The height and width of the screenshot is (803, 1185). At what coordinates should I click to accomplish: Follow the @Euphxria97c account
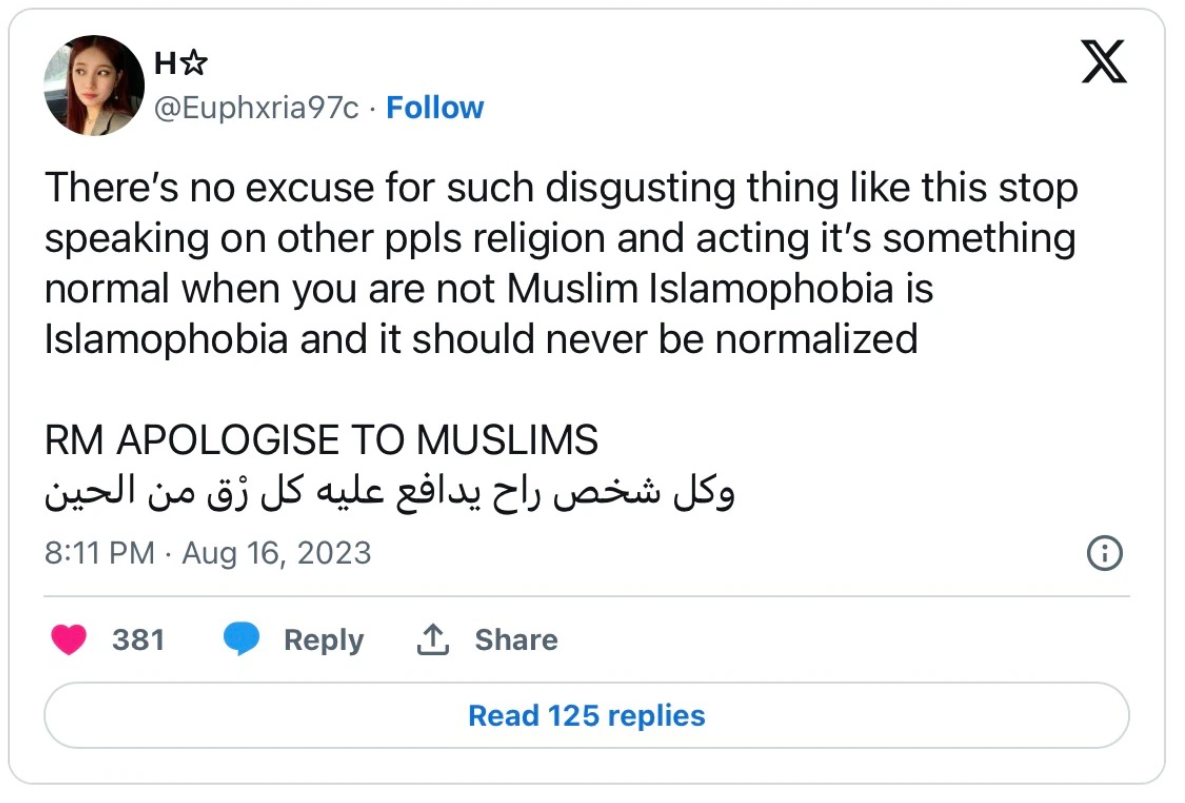[x=435, y=108]
